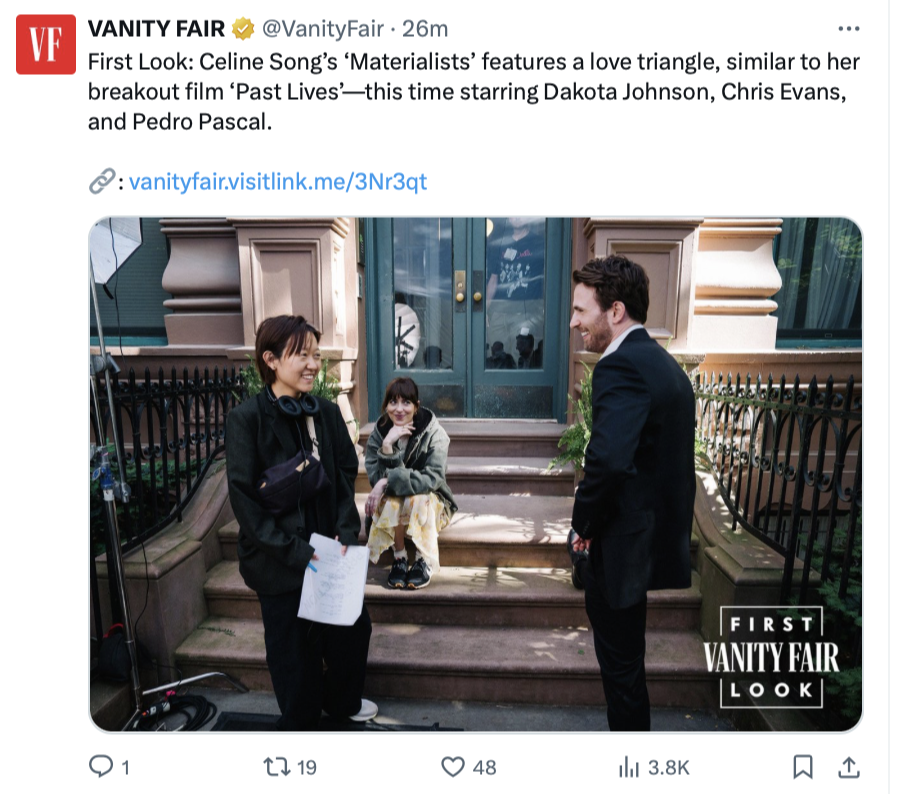Click the reply count number 1
Screen dimensions: 916x794
pyautogui.click(x=125, y=767)
